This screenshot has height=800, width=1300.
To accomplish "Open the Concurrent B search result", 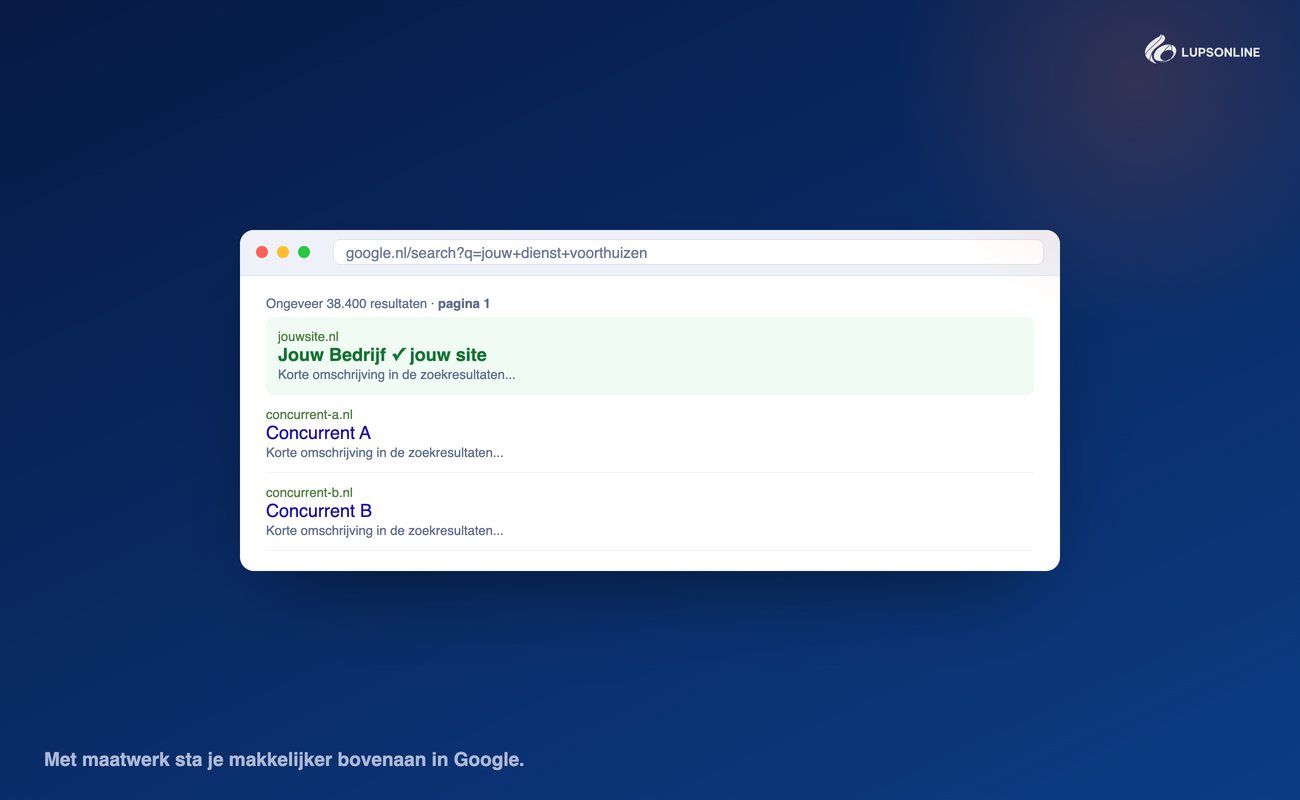I will (x=319, y=511).
